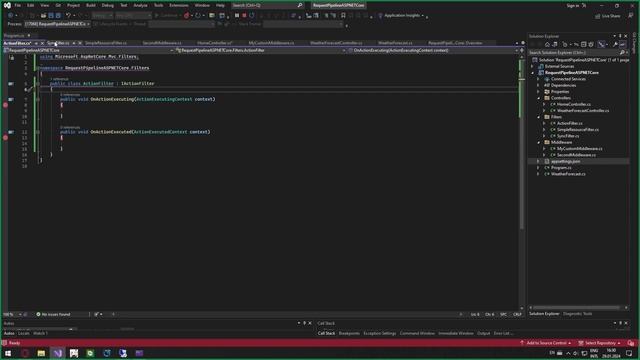Open the Build menu

click(x=91, y=5)
